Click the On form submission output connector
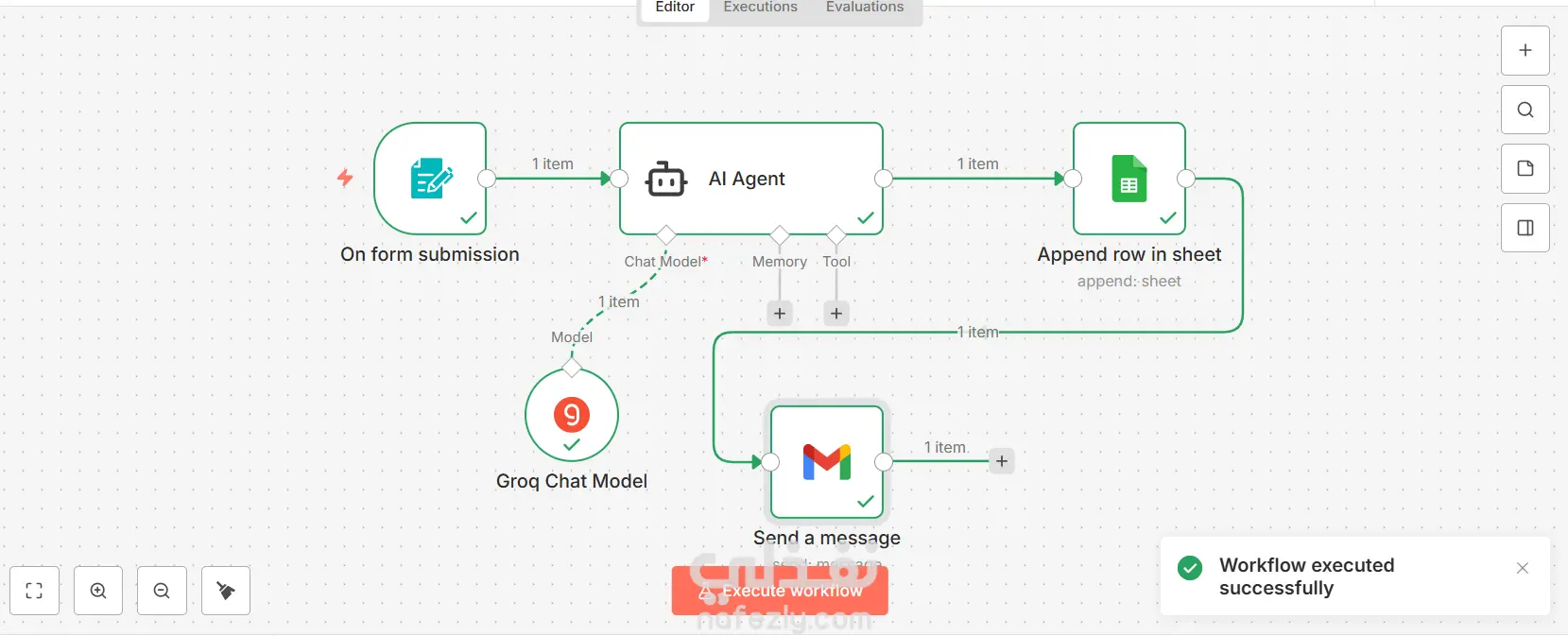The image size is (1568, 636). tap(487, 179)
